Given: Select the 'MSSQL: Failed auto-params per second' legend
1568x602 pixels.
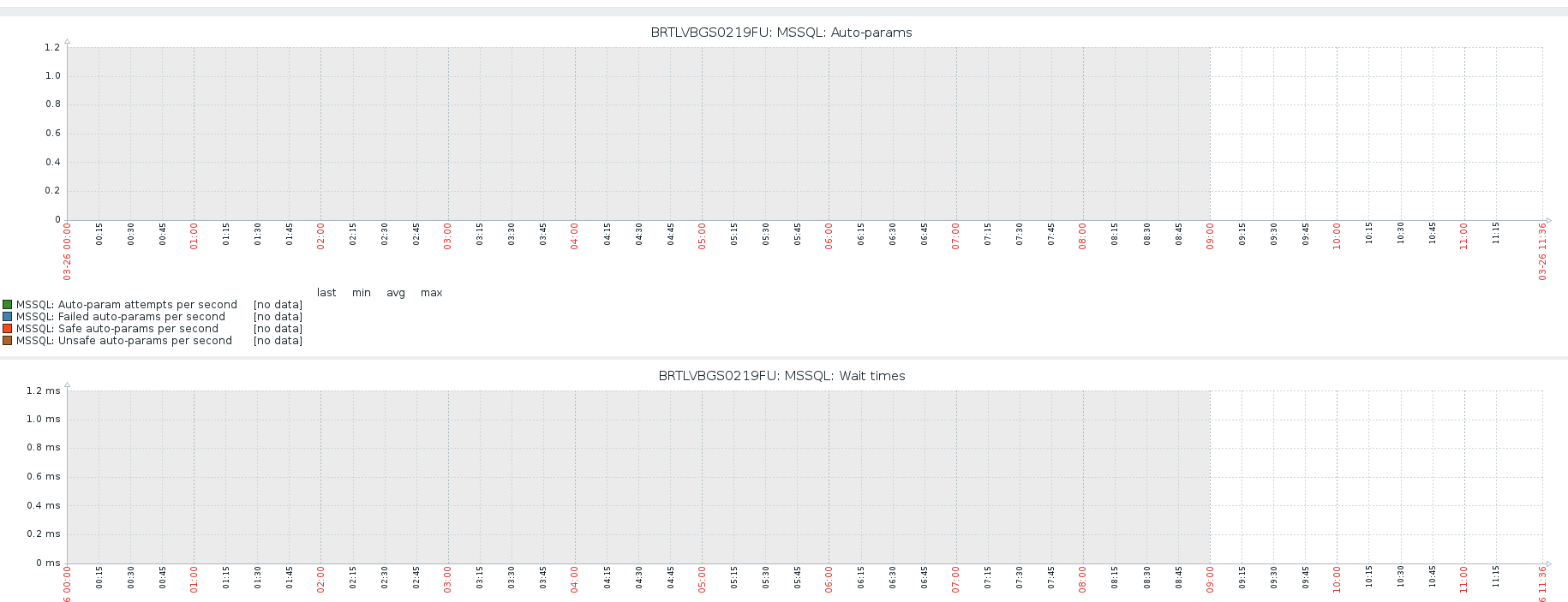Looking at the screenshot, I should click(x=121, y=317).
